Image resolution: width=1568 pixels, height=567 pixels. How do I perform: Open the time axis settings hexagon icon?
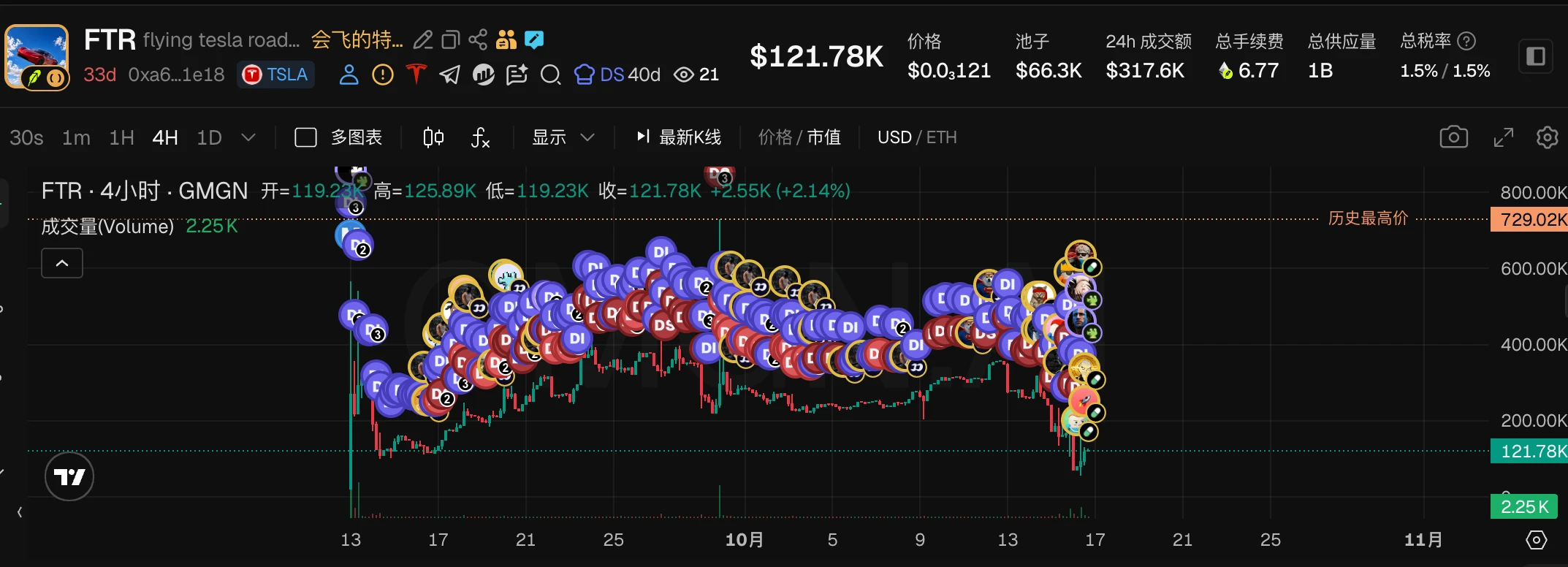(1537, 540)
